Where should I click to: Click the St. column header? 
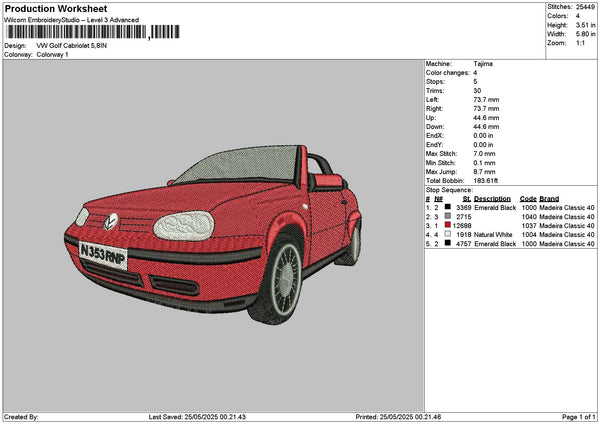coord(467,199)
